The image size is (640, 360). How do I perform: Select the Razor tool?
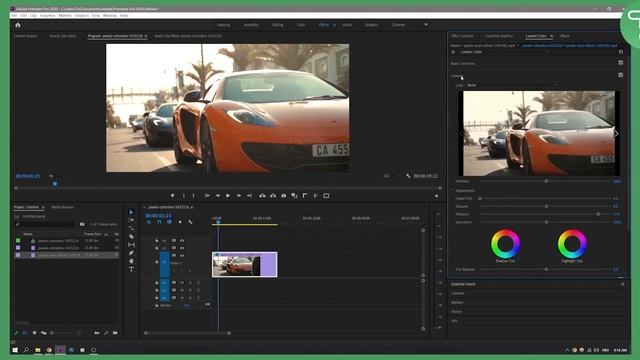(131, 237)
